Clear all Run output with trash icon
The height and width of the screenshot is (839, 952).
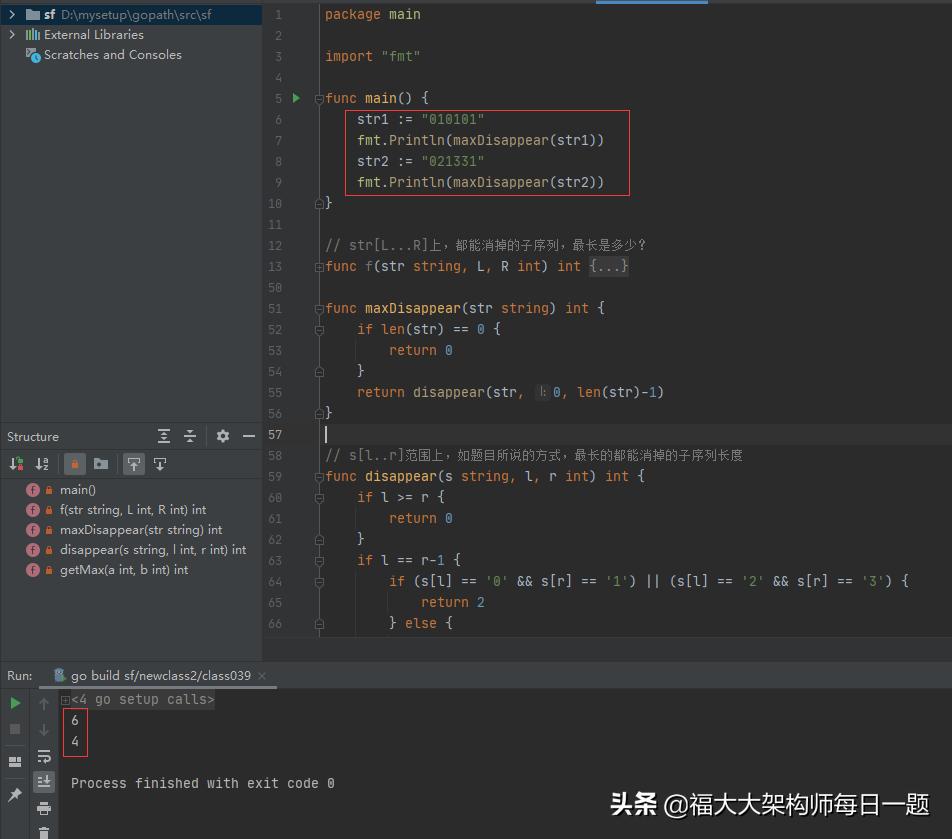click(x=44, y=832)
